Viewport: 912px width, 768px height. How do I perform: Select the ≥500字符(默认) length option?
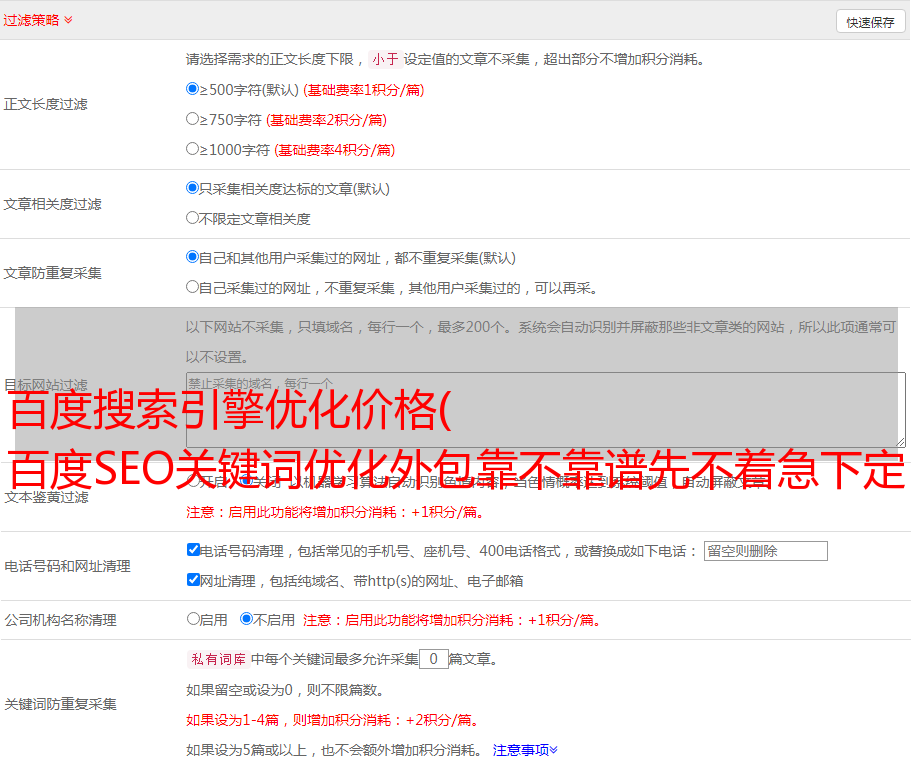193,89
